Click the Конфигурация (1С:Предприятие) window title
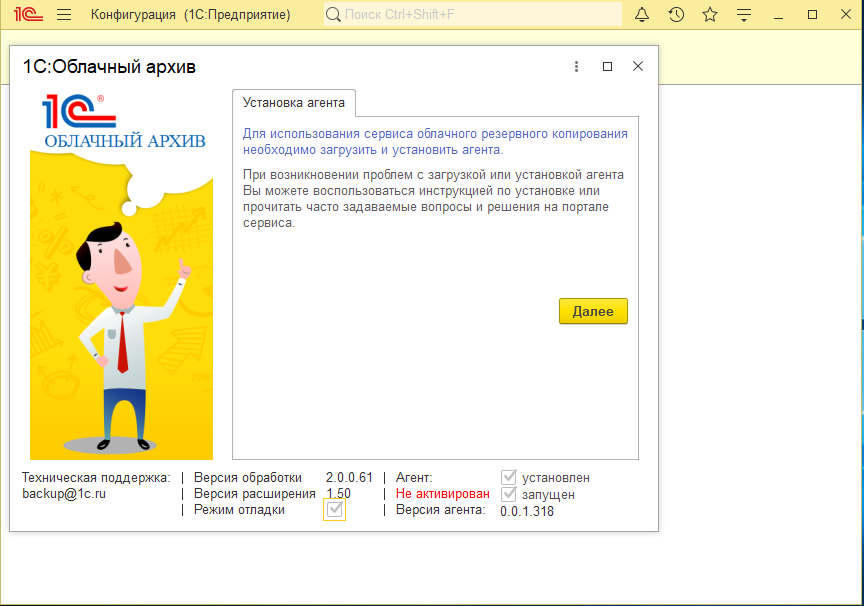Viewport: 864px width, 606px height. coord(191,15)
